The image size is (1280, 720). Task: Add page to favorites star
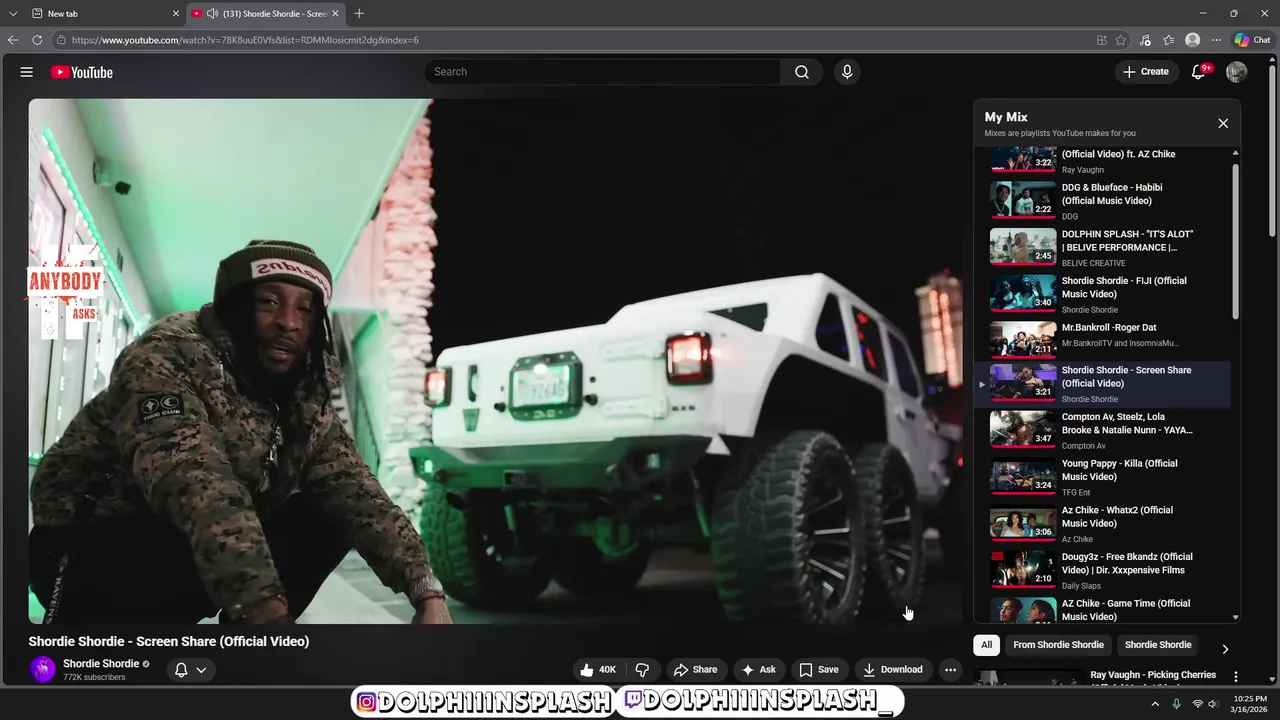click(1121, 40)
